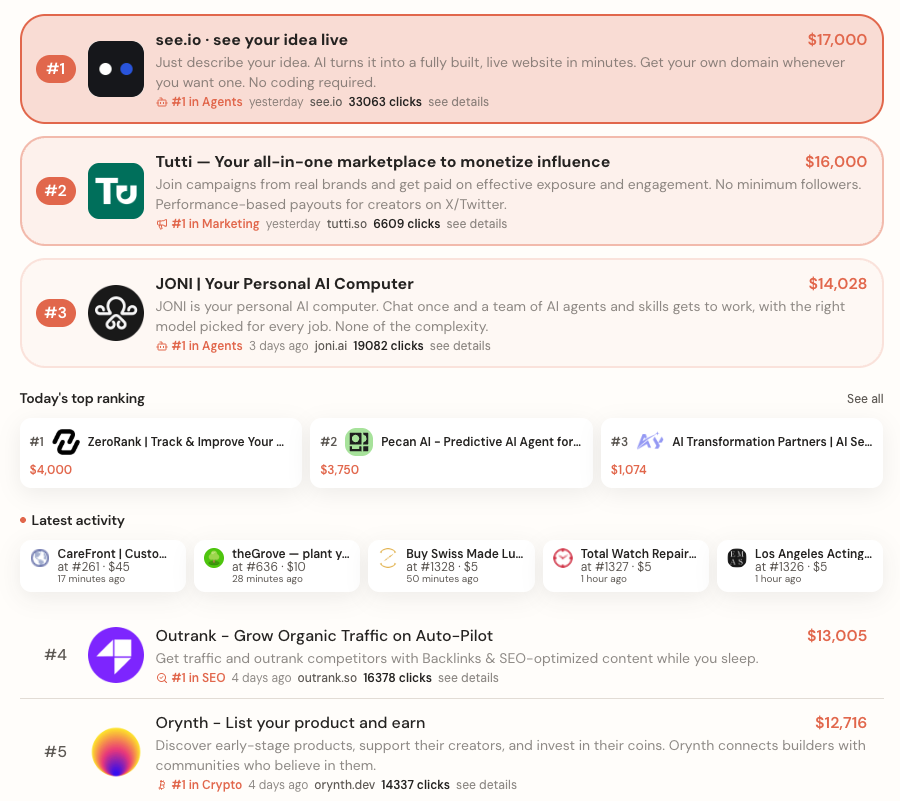Screen dimensions: 900x801
Task: Open See all top rankings
Action: point(864,399)
